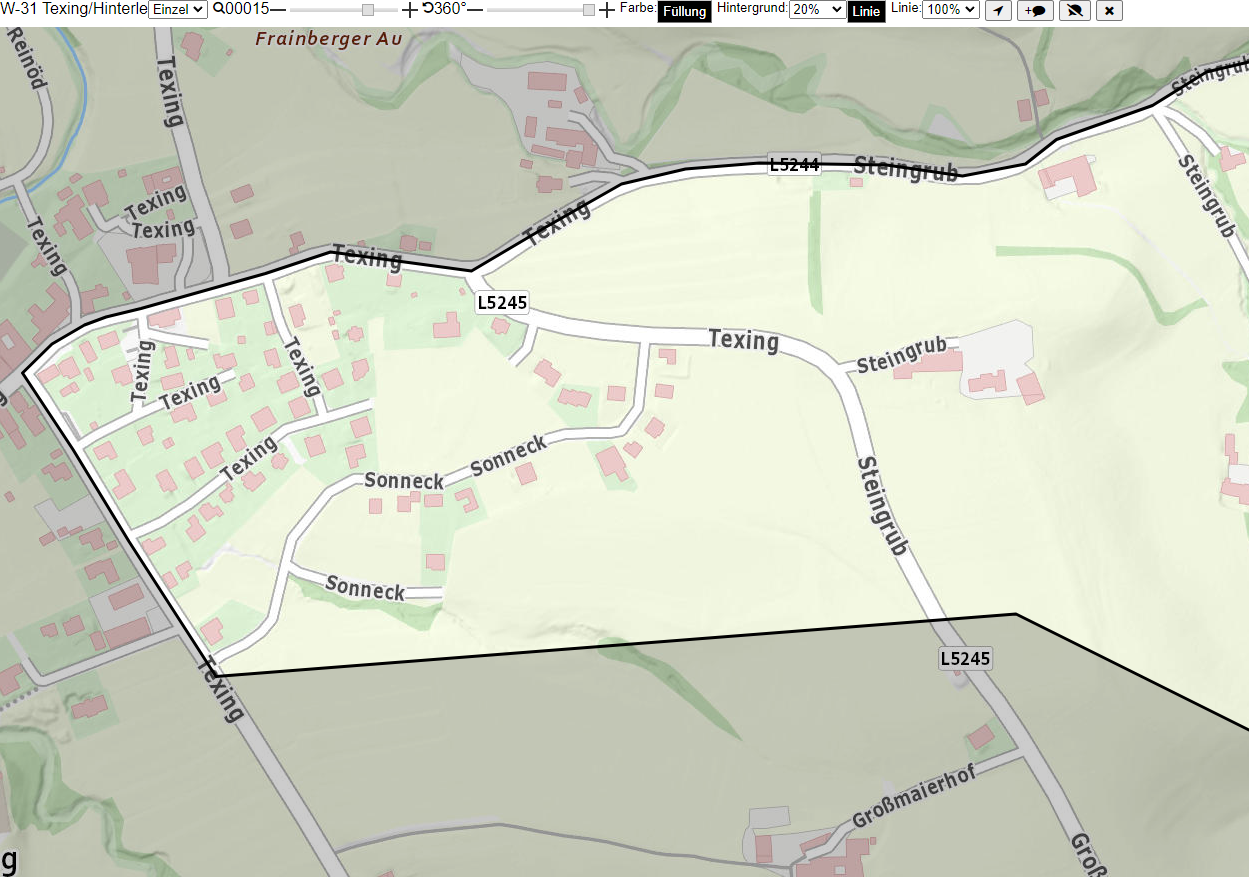Image resolution: width=1249 pixels, height=877 pixels.
Task: Toggle the hide labels crossed-out icon
Action: coord(1075,11)
